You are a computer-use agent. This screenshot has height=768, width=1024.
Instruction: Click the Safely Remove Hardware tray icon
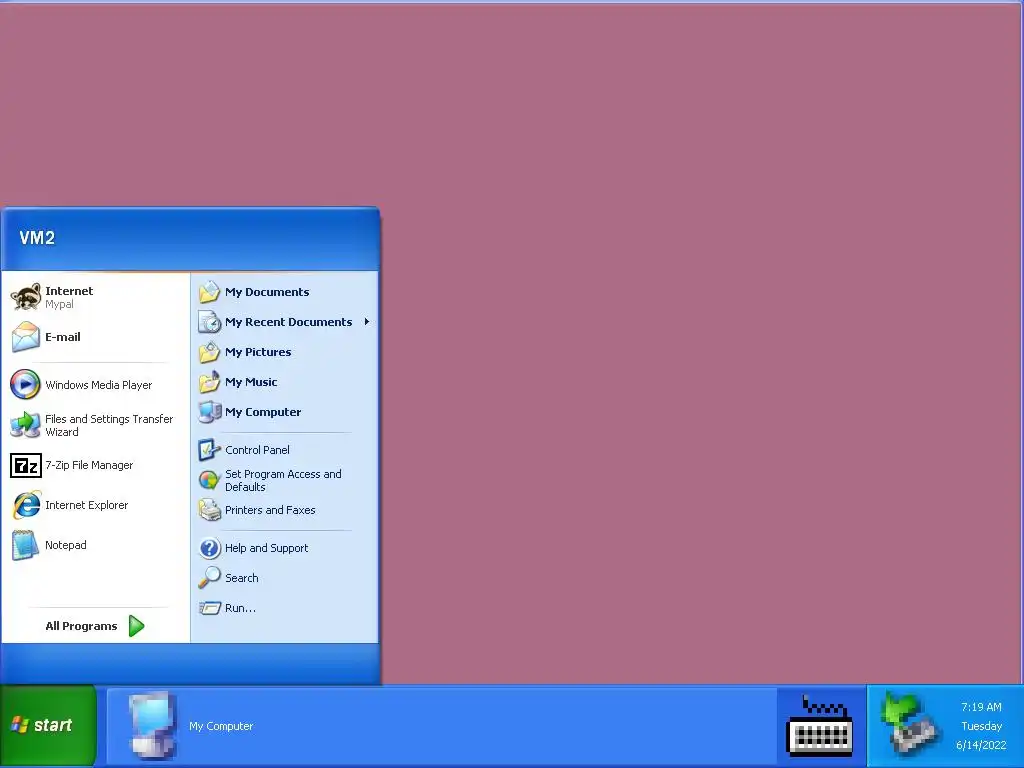[x=910, y=725]
